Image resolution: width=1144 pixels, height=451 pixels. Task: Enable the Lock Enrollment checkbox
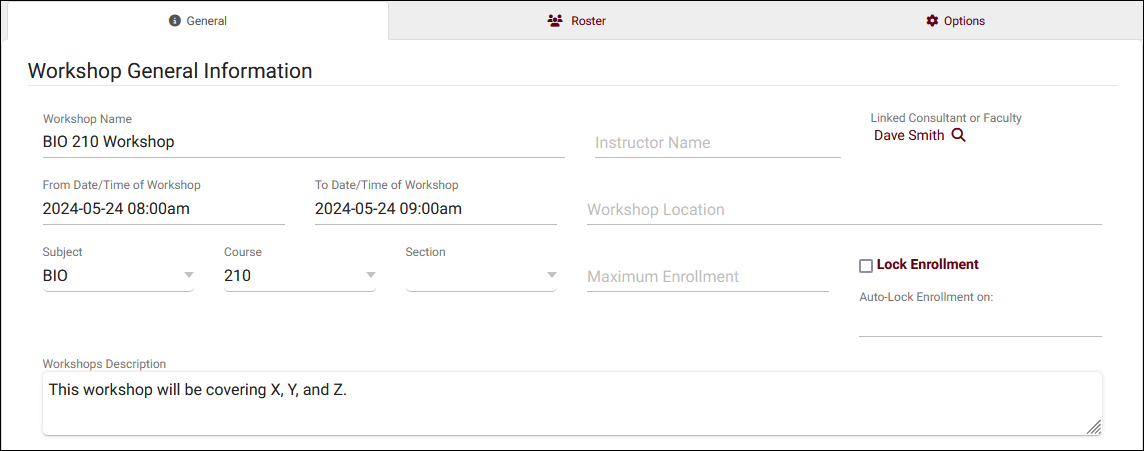866,265
